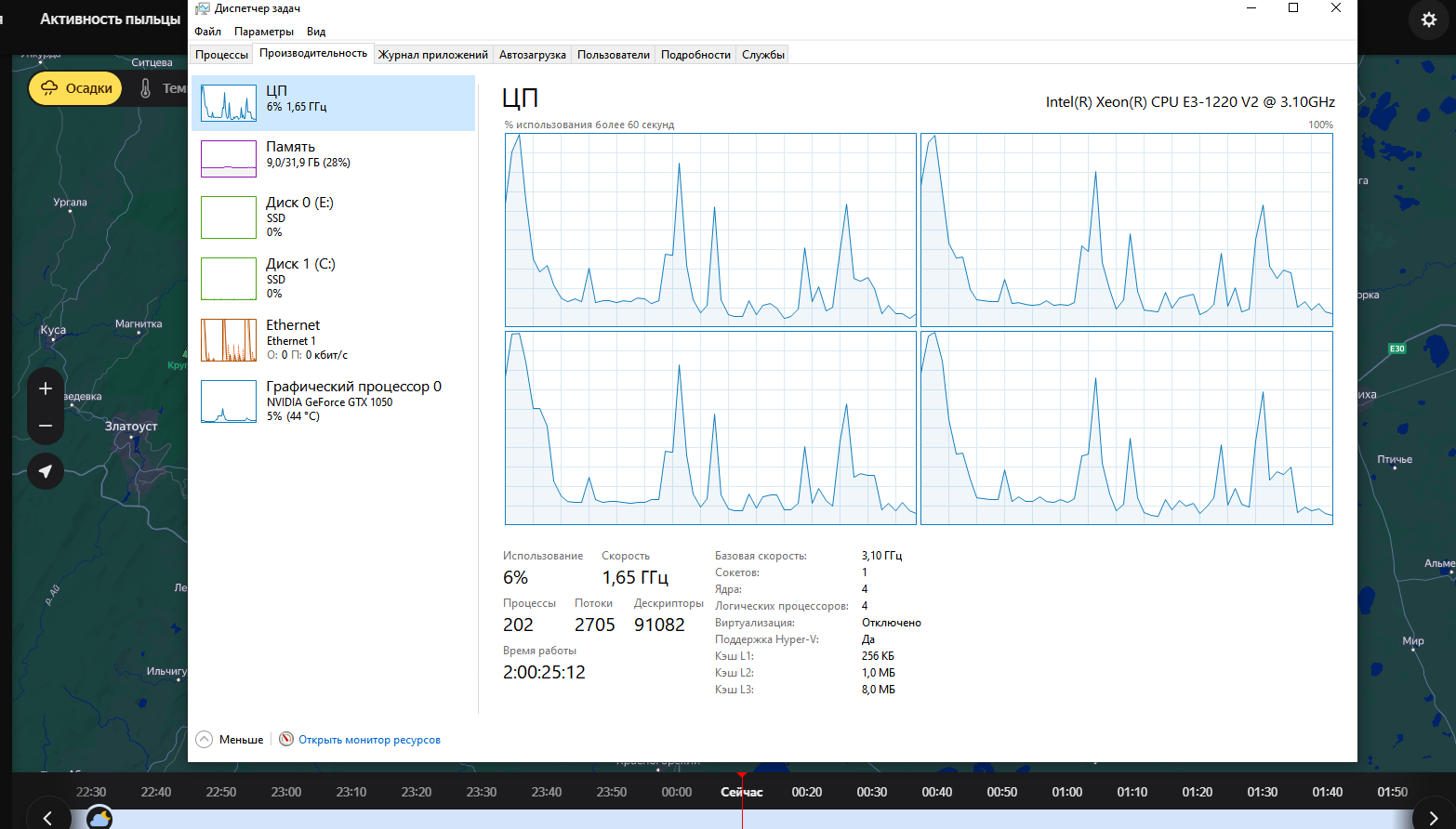Screen dimensions: 1456x829
Task: Click the Отключено virtualization value
Action: point(891,623)
